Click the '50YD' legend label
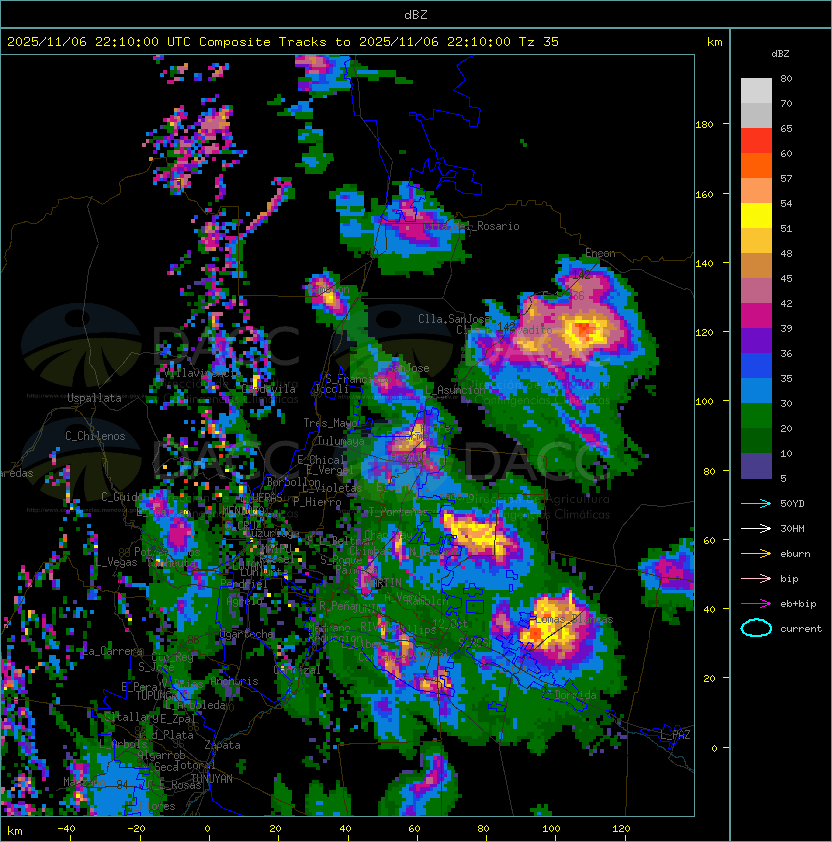This screenshot has width=832, height=842. (x=792, y=503)
